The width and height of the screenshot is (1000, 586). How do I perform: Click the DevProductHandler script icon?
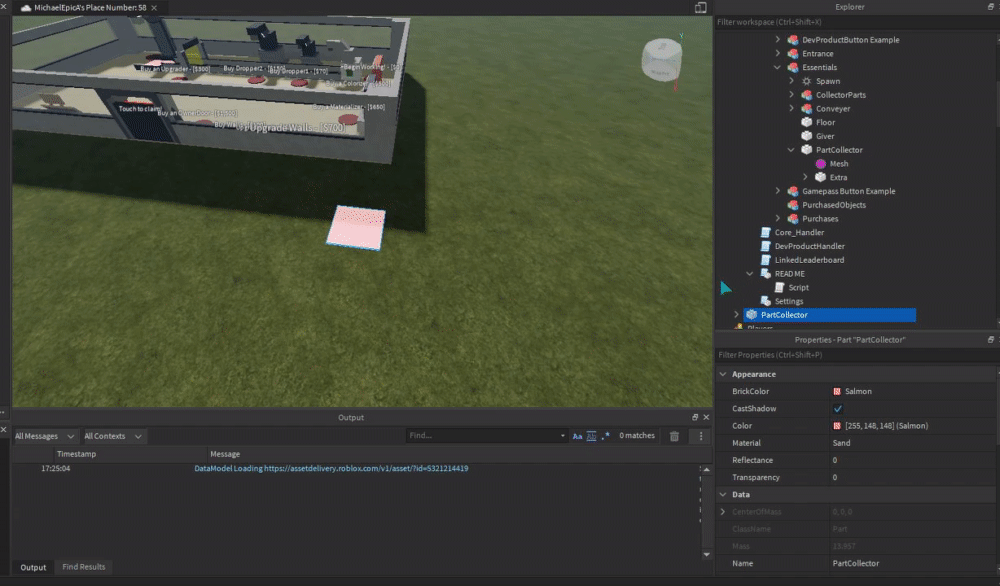coord(765,246)
